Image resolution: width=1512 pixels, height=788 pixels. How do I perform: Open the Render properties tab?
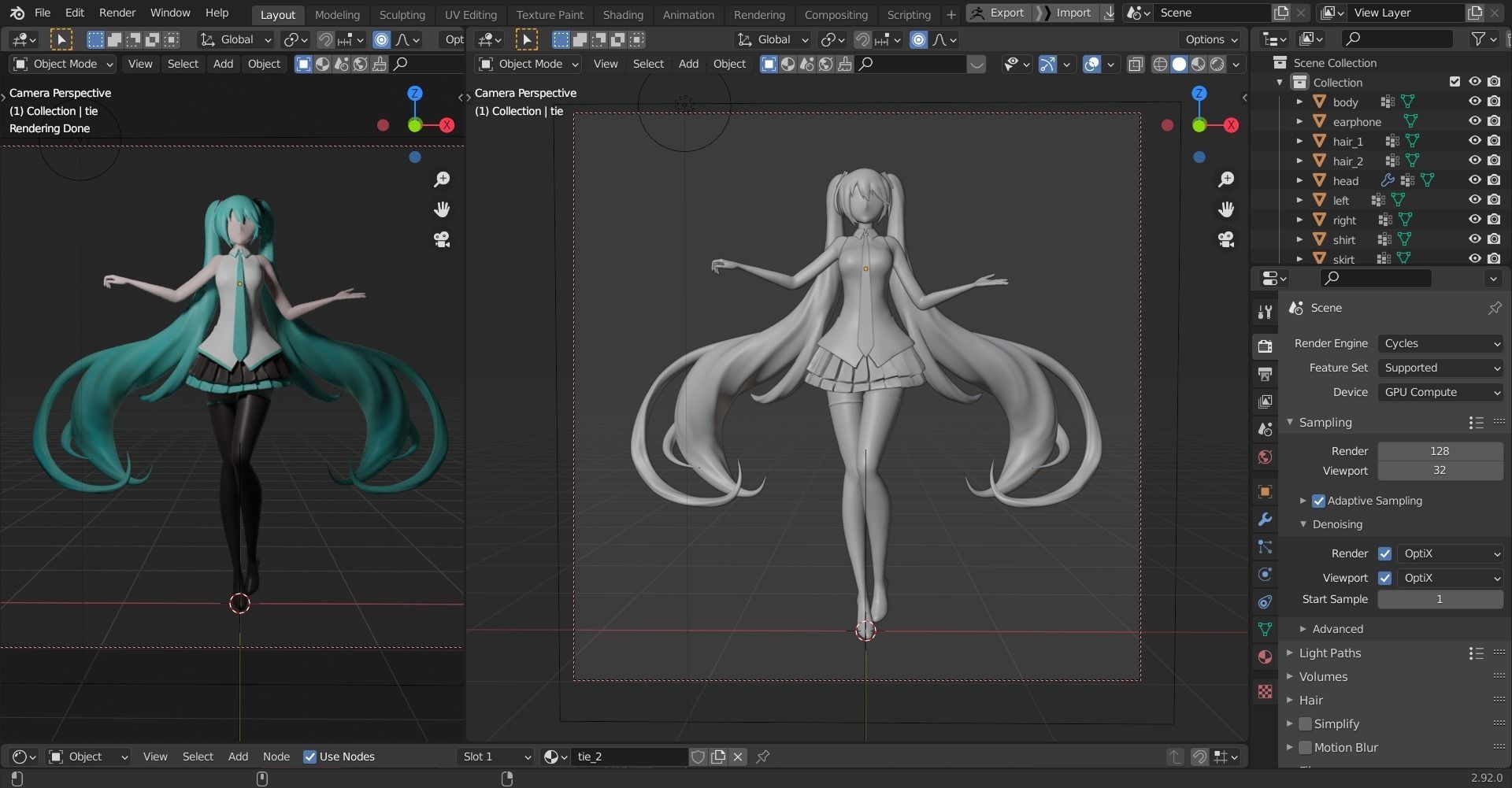(1265, 346)
